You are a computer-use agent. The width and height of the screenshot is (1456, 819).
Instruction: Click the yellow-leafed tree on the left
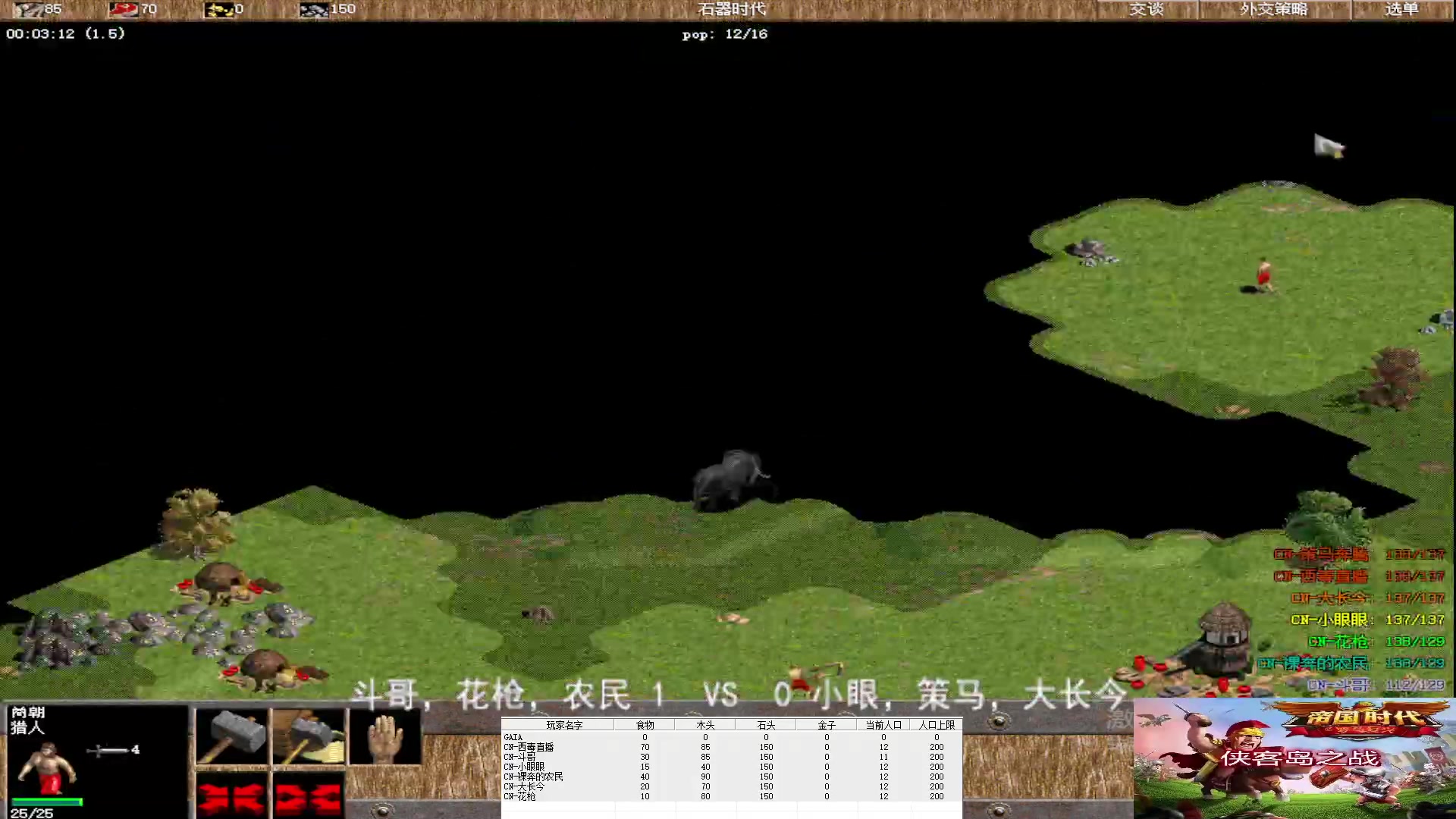pos(195,523)
